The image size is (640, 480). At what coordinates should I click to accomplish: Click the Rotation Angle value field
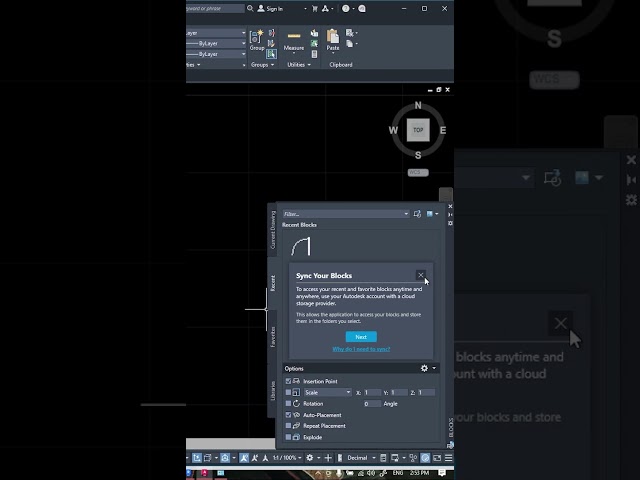tap(372, 404)
